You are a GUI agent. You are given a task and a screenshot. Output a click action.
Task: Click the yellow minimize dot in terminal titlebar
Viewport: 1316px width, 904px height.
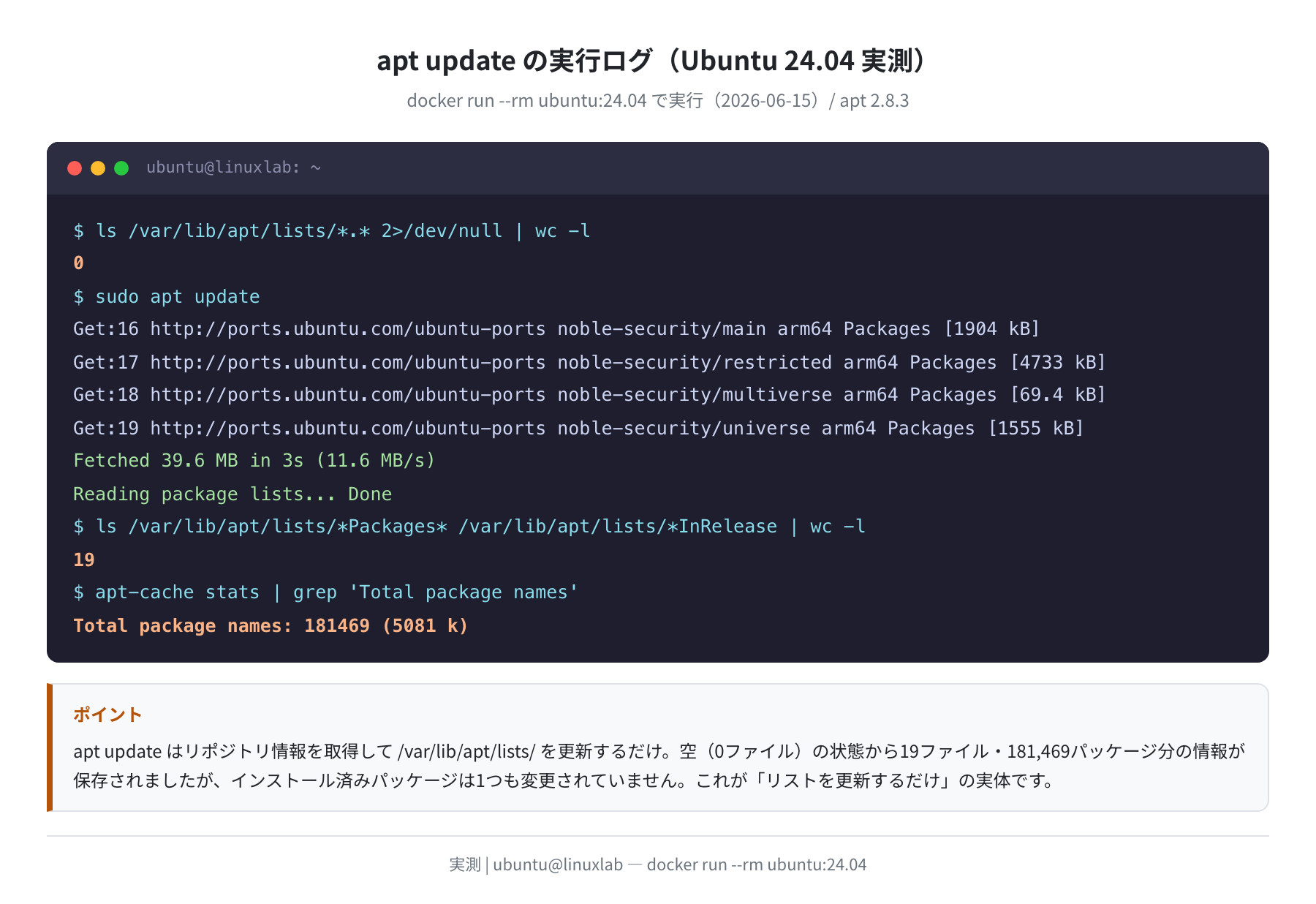click(x=98, y=168)
